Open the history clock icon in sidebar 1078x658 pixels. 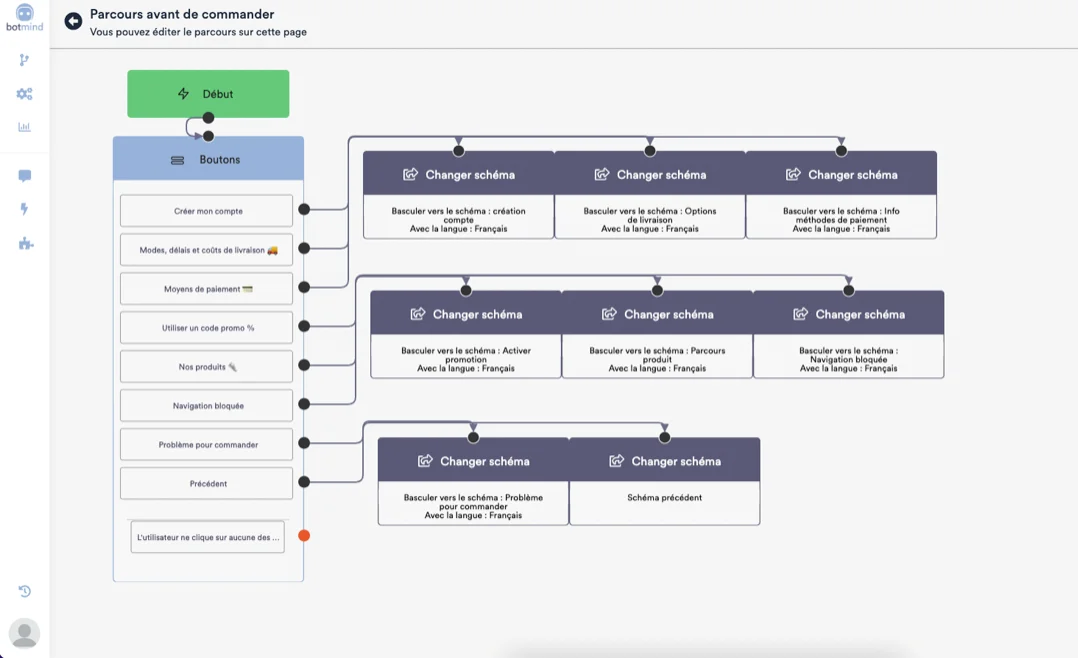[x=24, y=591]
